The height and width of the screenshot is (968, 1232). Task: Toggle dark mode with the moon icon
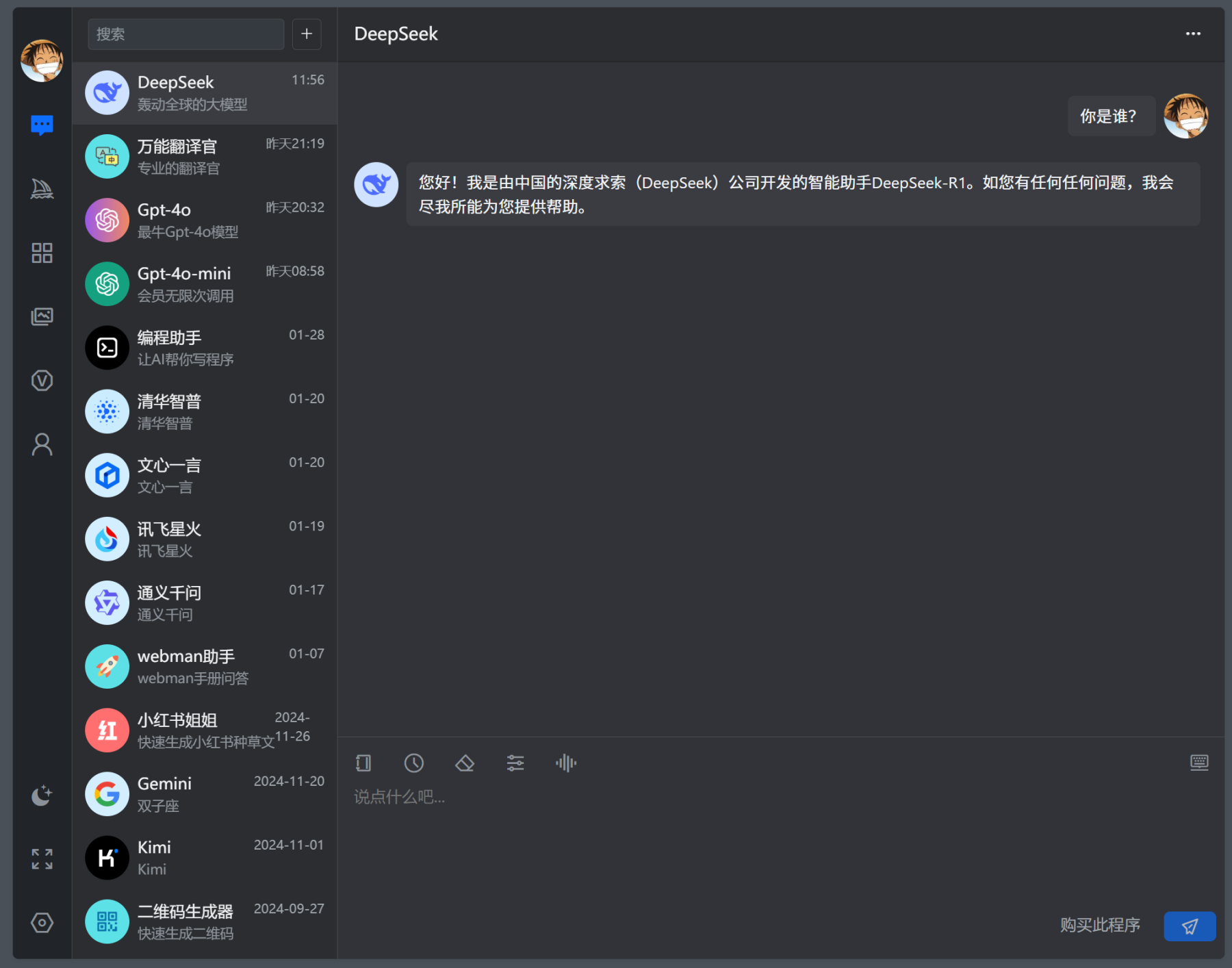click(42, 795)
